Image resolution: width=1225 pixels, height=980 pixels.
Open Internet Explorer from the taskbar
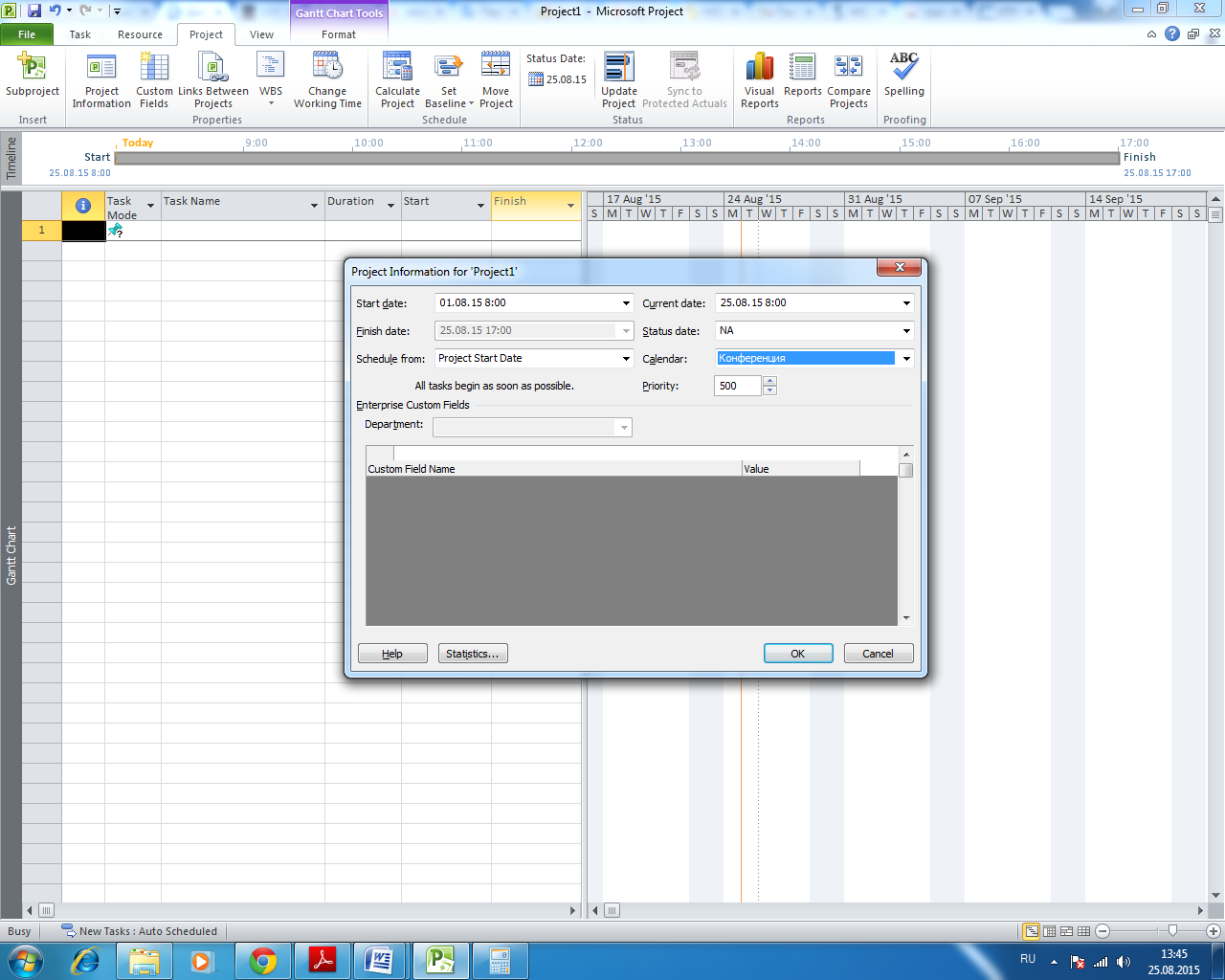(x=85, y=960)
